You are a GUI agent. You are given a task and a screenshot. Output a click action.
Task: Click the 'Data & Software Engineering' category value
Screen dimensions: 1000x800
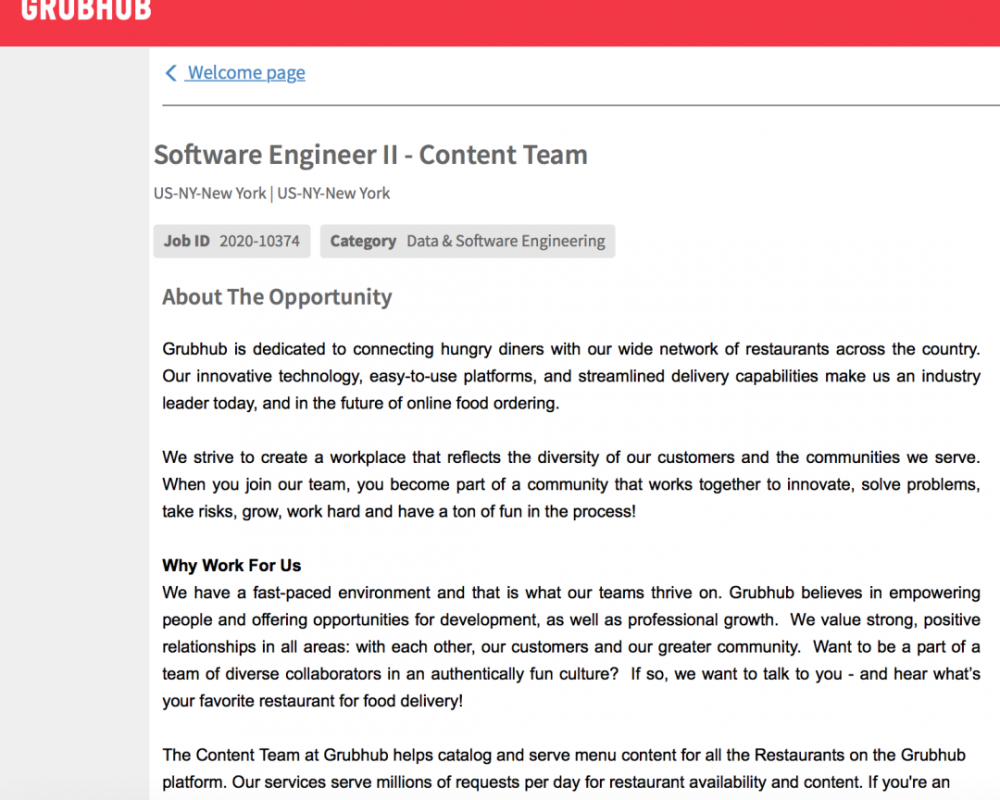pyautogui.click(x=505, y=241)
